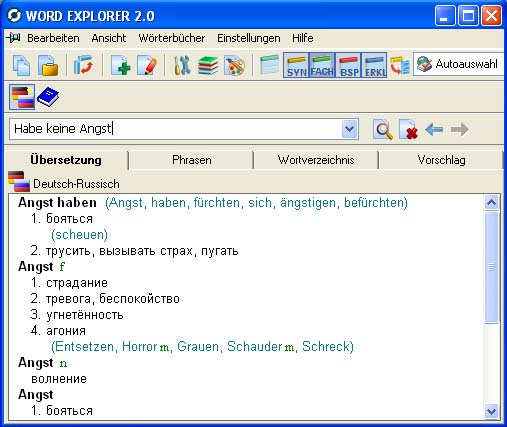
Task: Click the add new entry icon
Action: point(120,65)
